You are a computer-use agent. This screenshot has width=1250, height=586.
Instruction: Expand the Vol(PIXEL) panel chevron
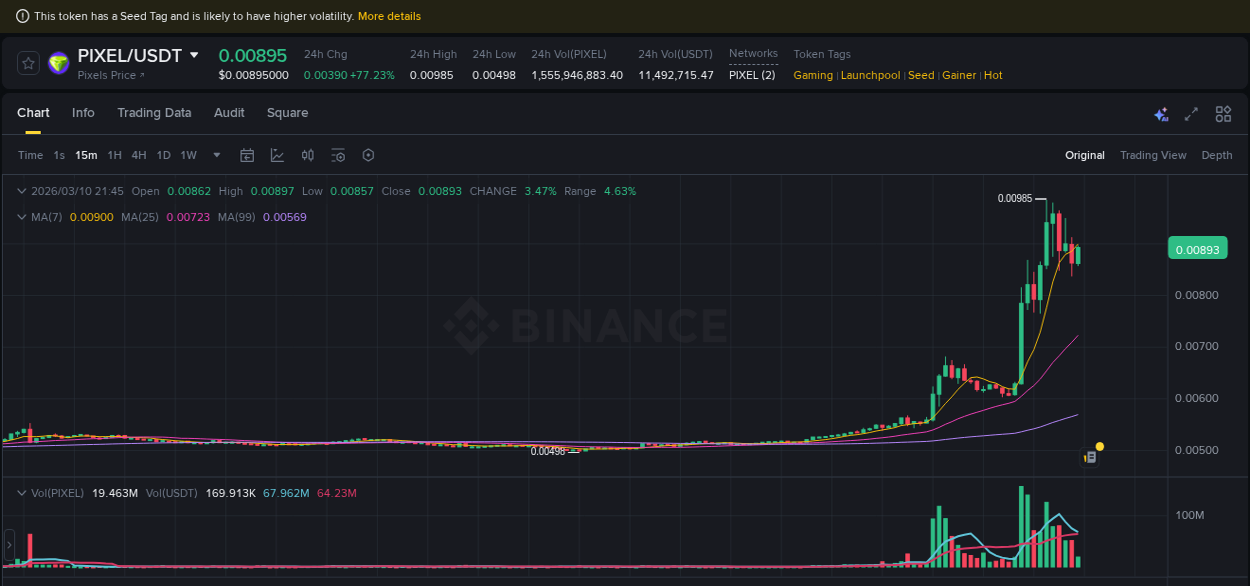(x=21, y=492)
